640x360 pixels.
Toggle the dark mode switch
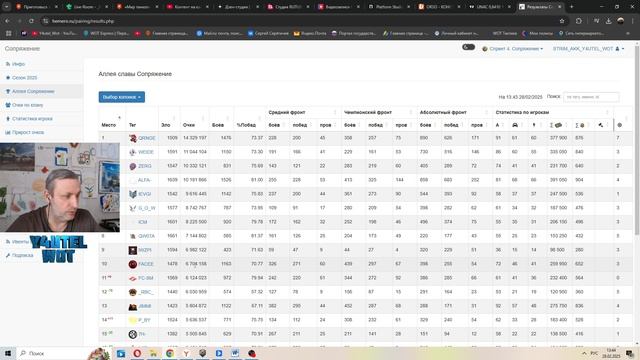(468, 47)
